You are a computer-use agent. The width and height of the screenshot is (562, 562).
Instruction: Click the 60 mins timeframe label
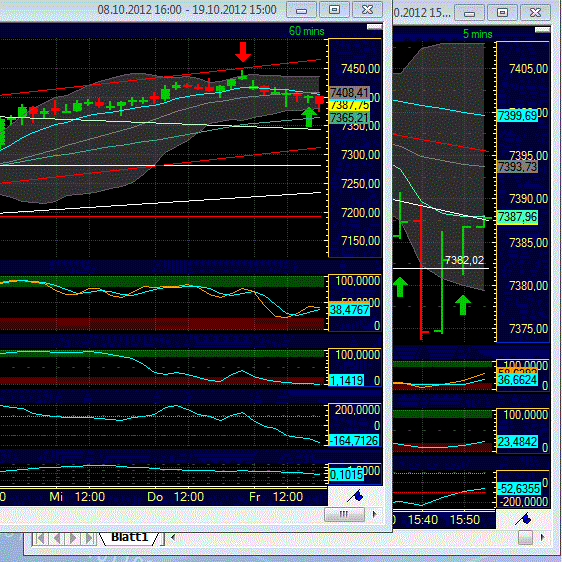[x=306, y=31]
